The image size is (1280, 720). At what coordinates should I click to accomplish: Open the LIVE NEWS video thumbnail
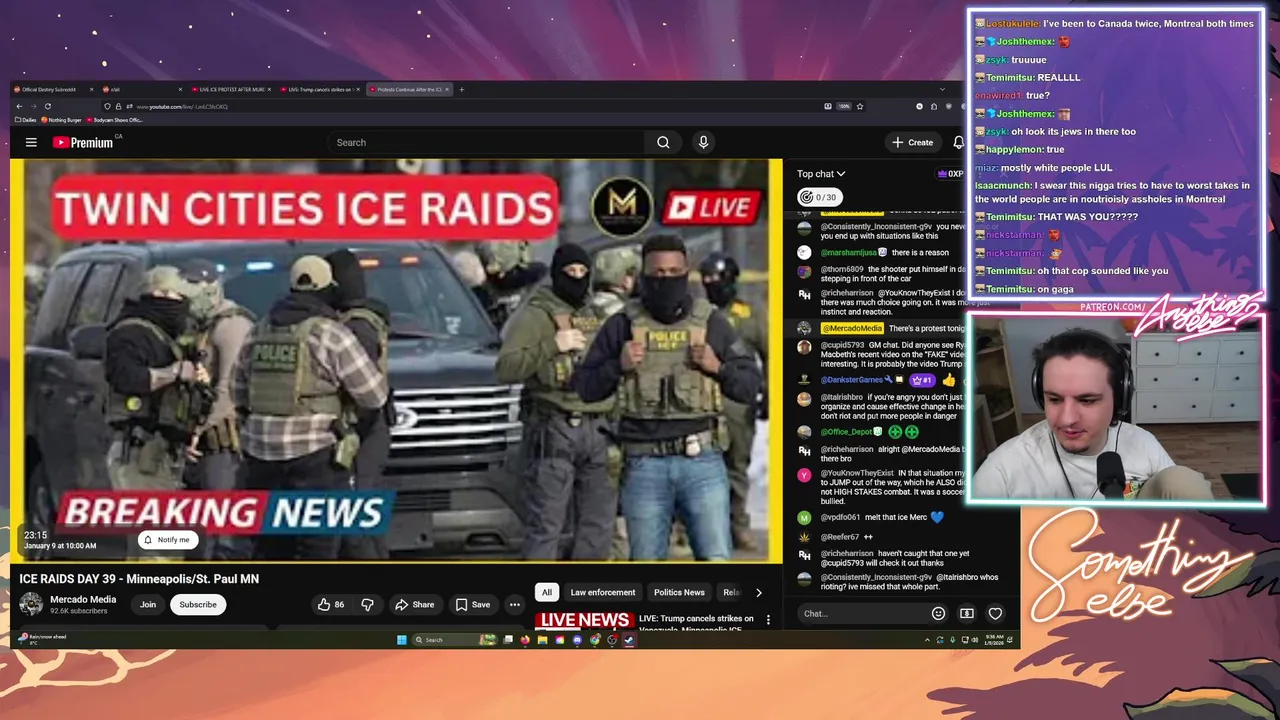coord(584,621)
